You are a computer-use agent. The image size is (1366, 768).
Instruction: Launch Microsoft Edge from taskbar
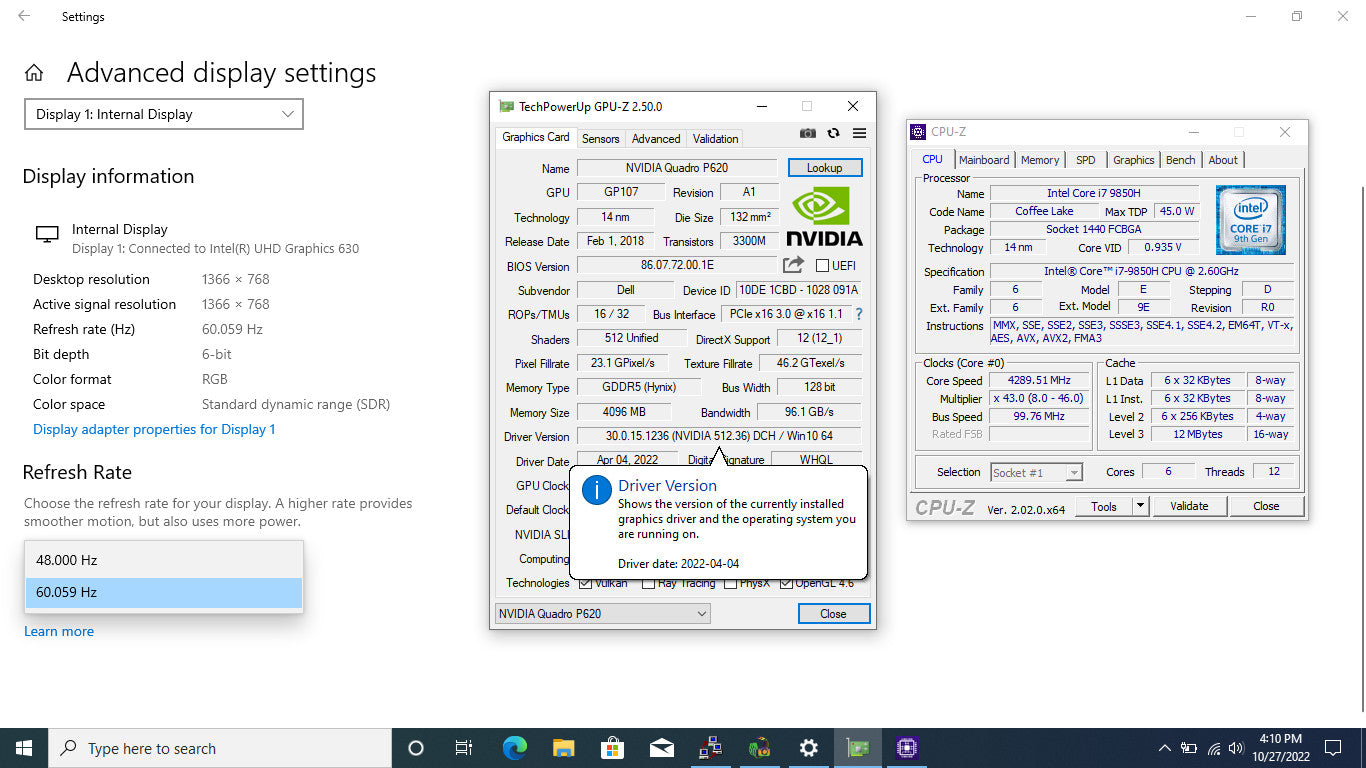514,748
